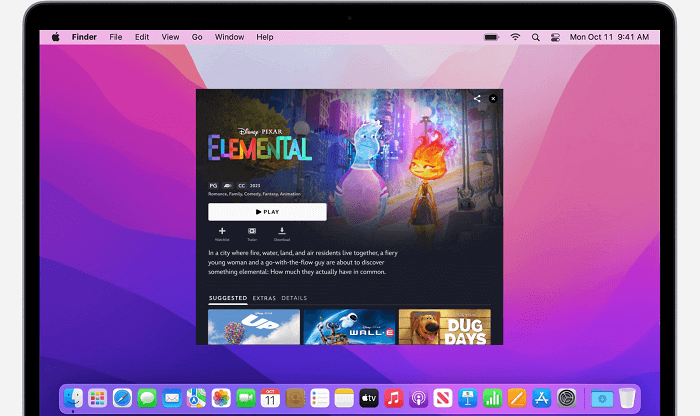Image resolution: width=700 pixels, height=416 pixels.
Task: Open Notes from the Dock
Action: point(344,398)
